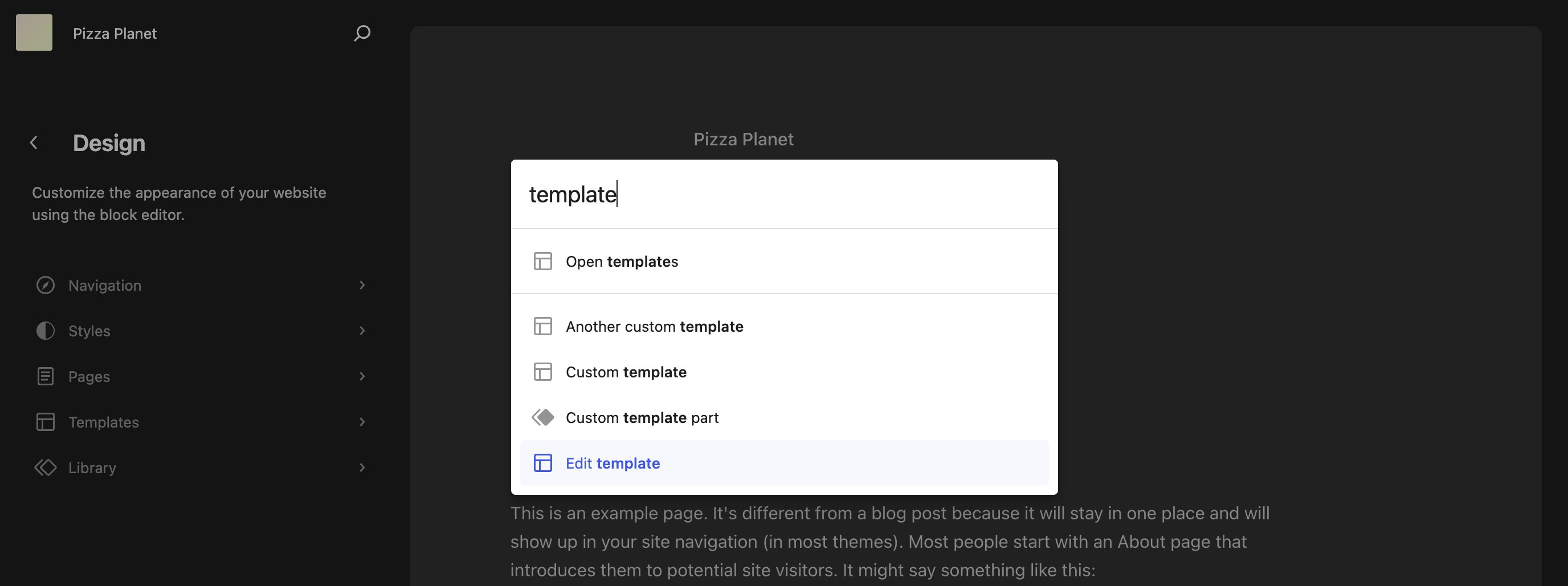Viewport: 1568px width, 586px height.
Task: Select the Library diamond icon
Action: point(46,467)
